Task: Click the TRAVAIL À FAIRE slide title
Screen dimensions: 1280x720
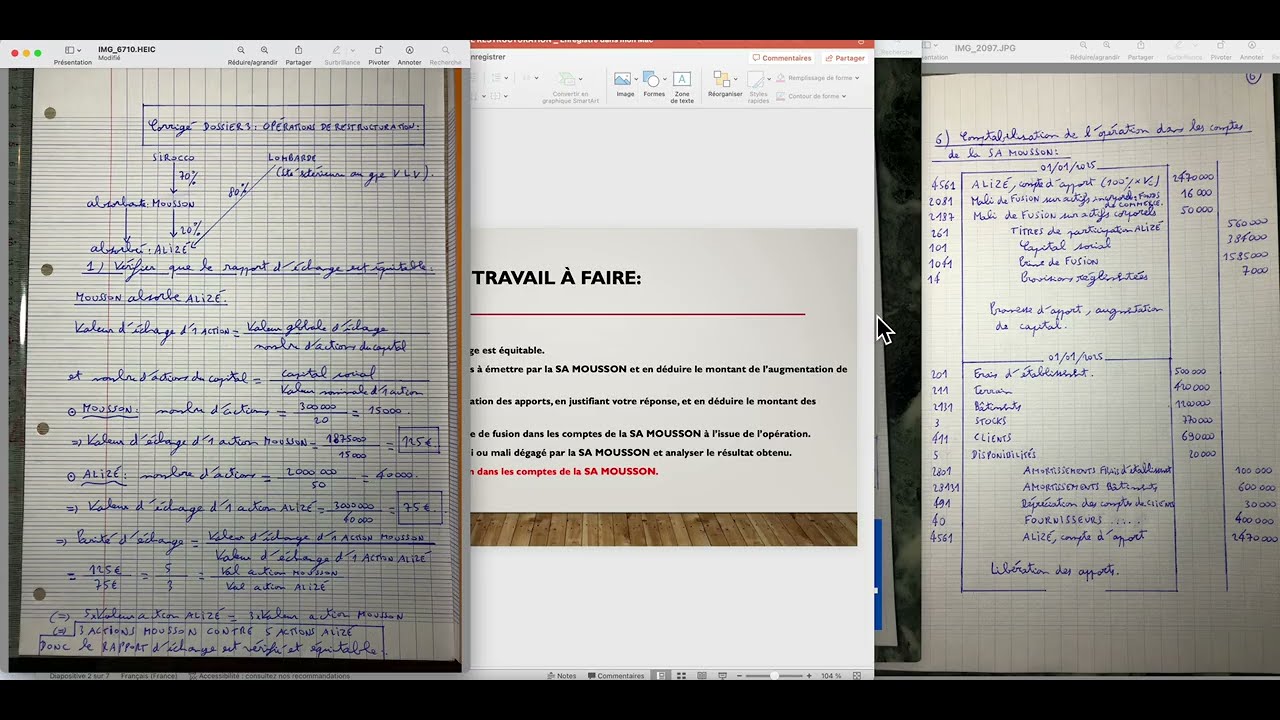Action: pos(557,278)
